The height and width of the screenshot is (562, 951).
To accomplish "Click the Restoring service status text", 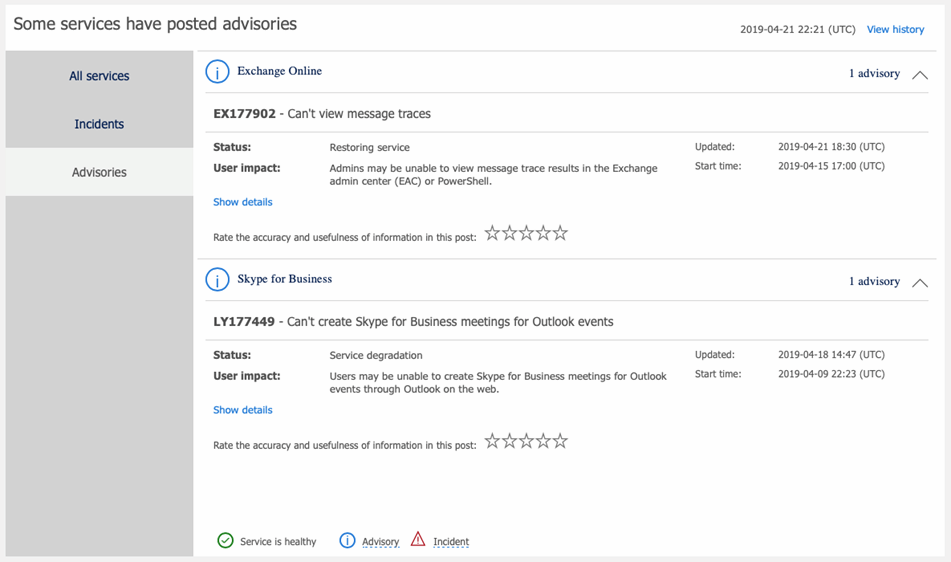I will pyautogui.click(x=369, y=147).
